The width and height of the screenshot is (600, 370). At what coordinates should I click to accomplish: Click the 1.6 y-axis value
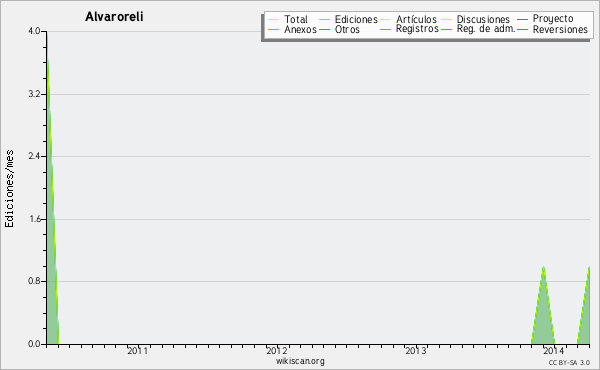pyautogui.click(x=34, y=219)
